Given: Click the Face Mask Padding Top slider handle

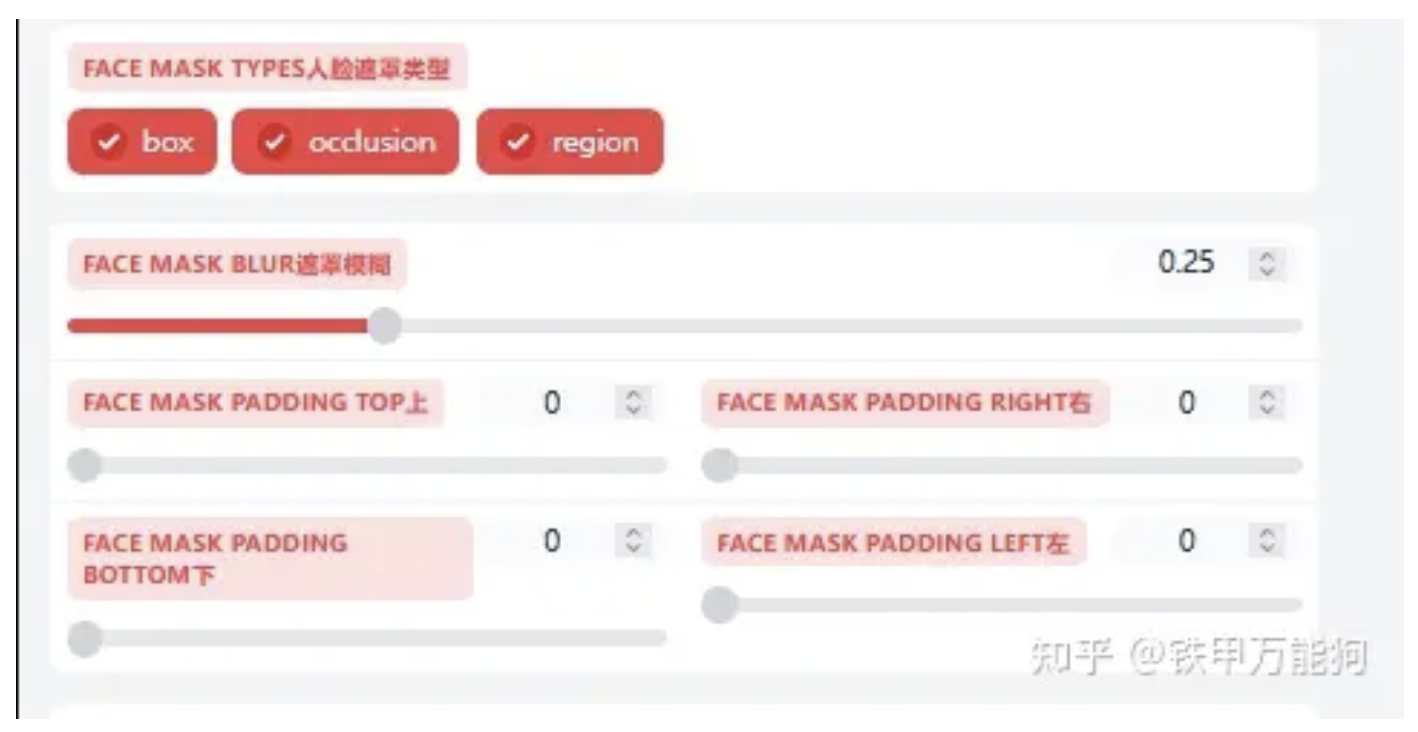Looking at the screenshot, I should click(84, 464).
